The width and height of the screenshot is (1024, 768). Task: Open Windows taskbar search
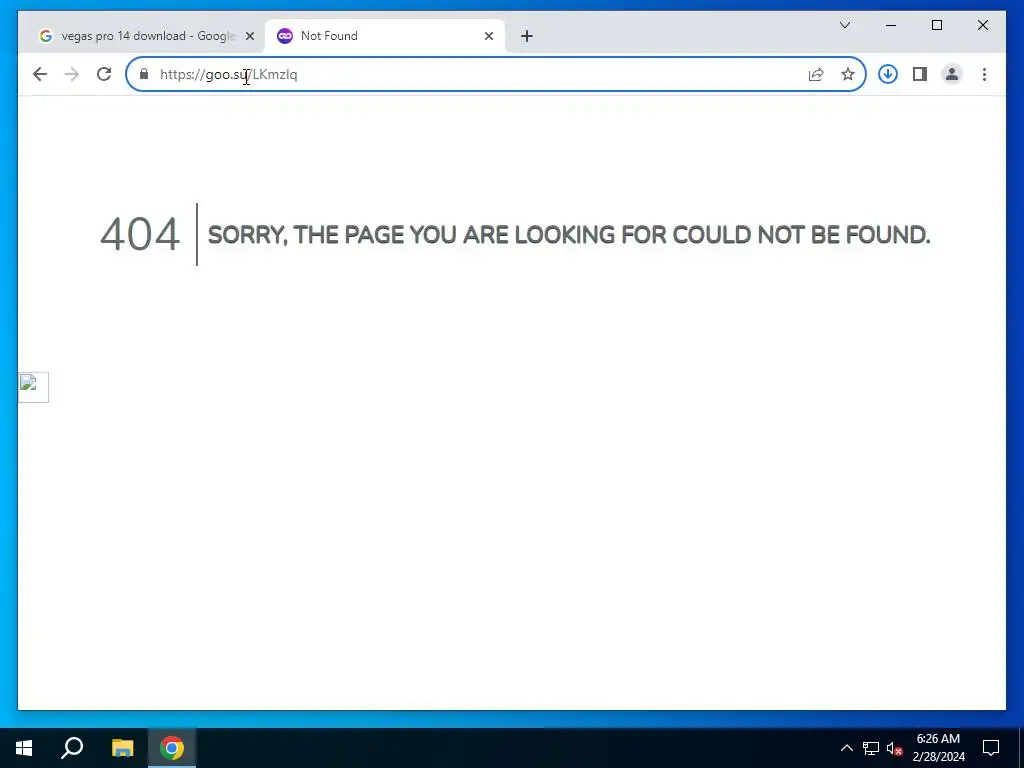pyautogui.click(x=72, y=748)
